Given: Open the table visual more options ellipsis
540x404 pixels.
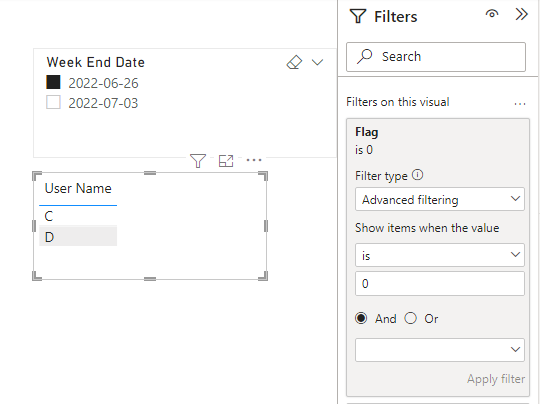Looking at the screenshot, I should 254,160.
